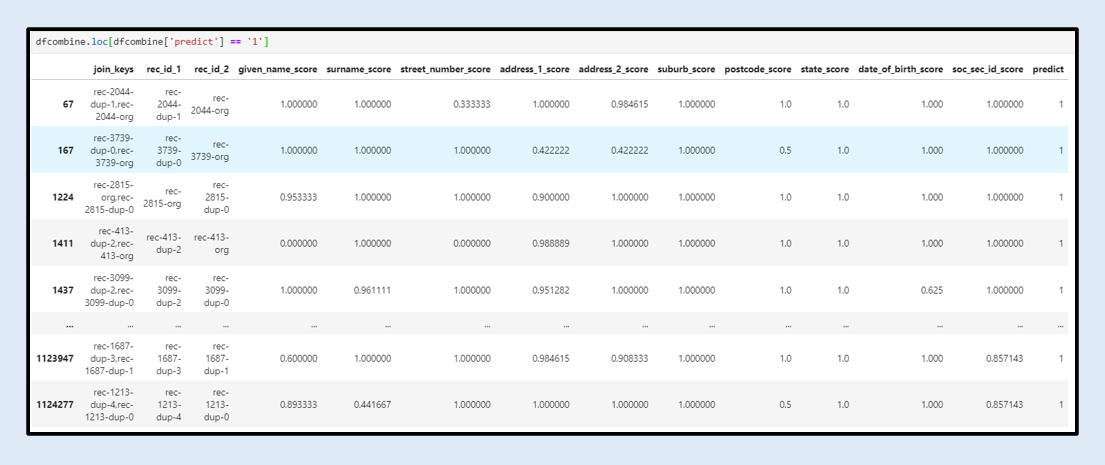The image size is (1105, 465).
Task: Click given_name_score value 0.893333 in row 1124277
Action: click(299, 404)
